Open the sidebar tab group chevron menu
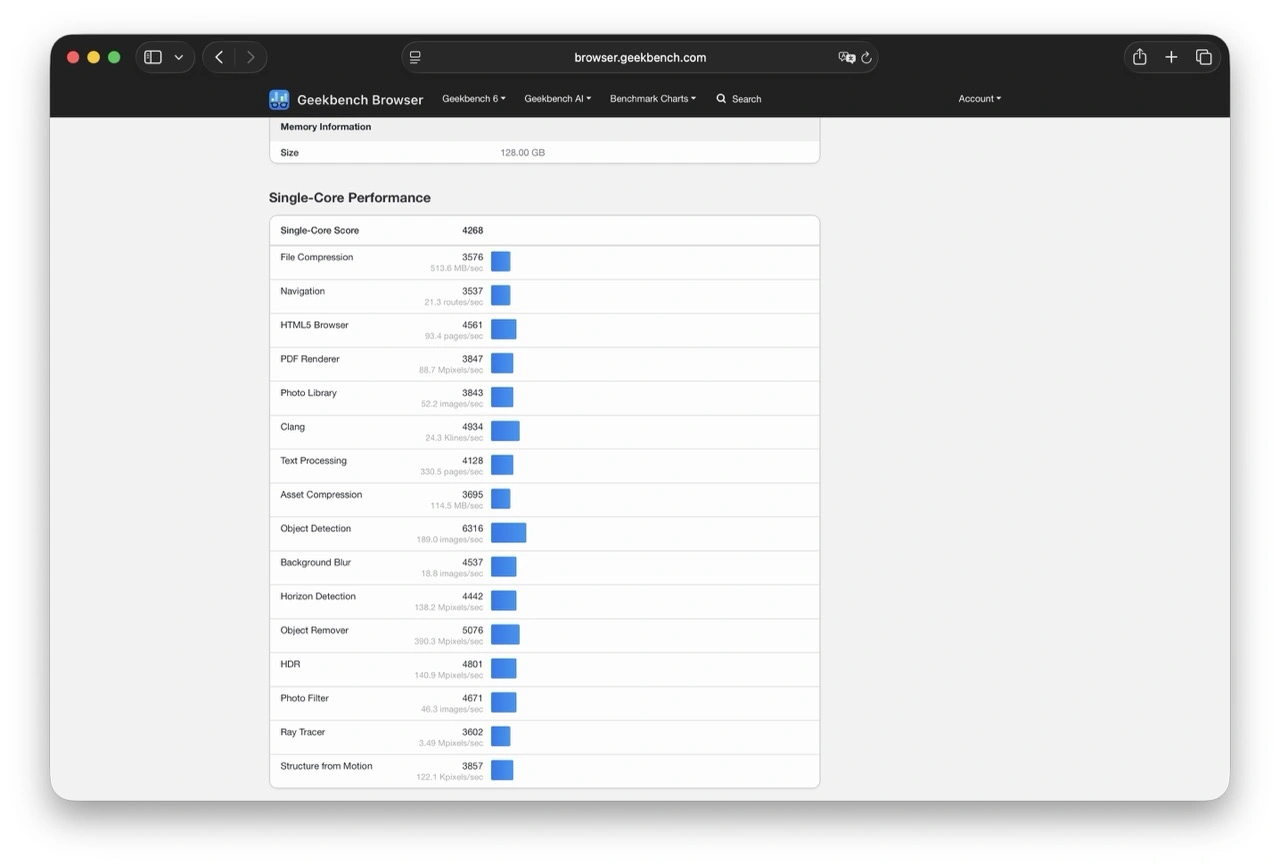The image size is (1280, 866). [178, 58]
